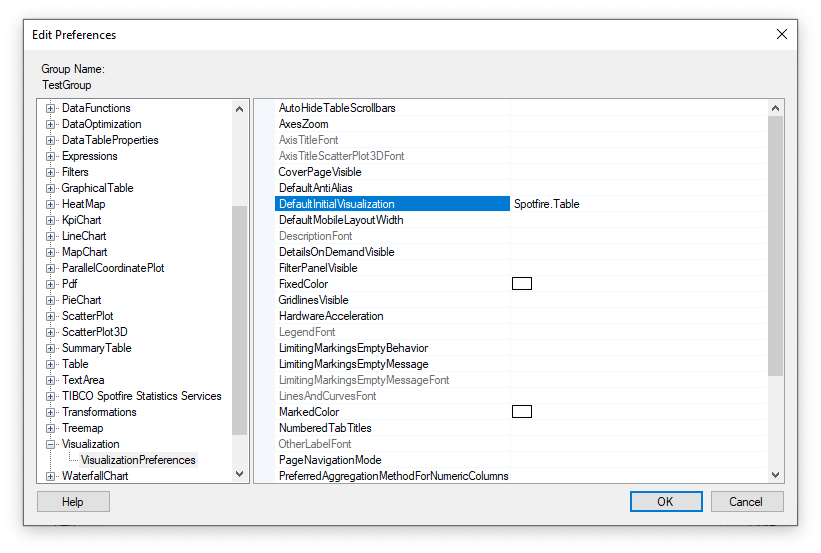Click the tree scrollbar up arrow

click(x=239, y=109)
